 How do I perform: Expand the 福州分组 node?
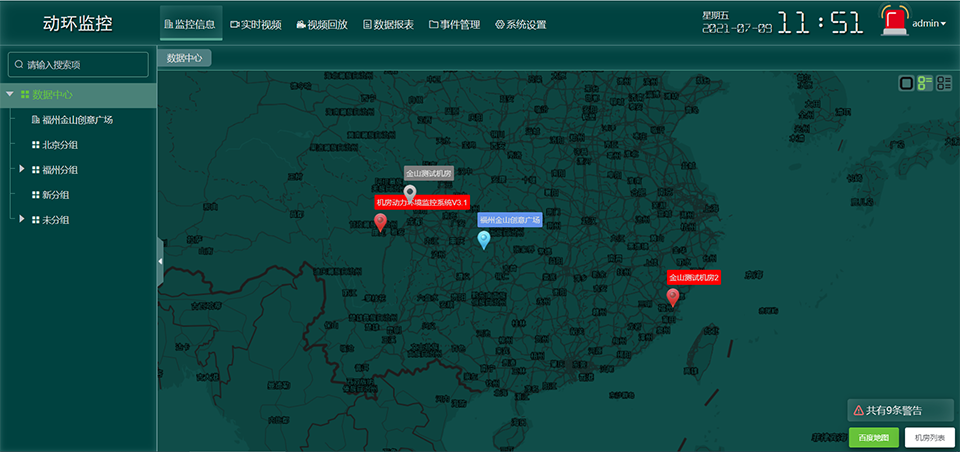point(22,168)
